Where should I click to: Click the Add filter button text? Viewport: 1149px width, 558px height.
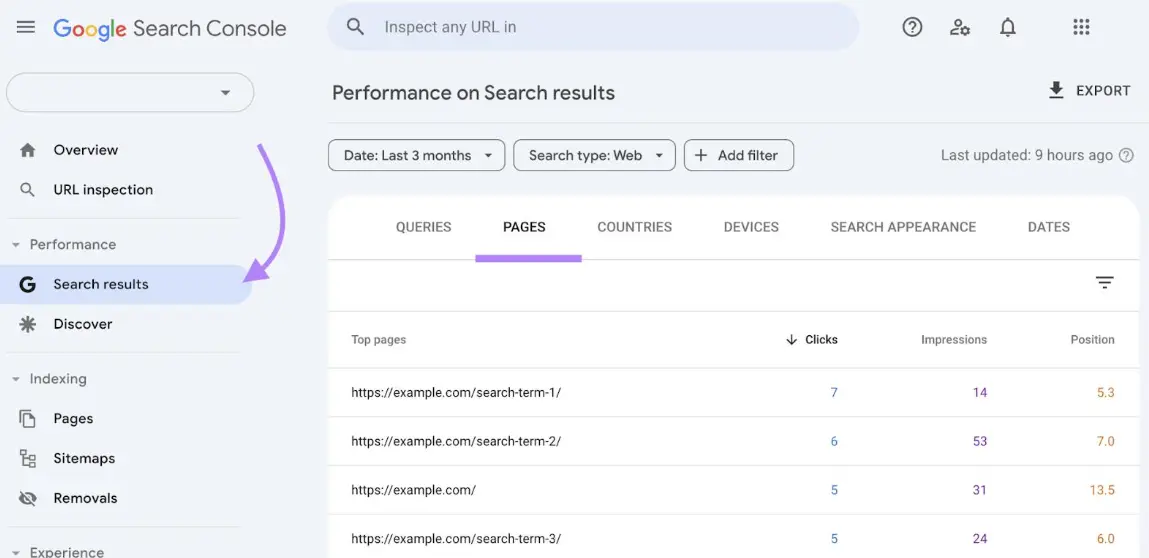click(x=747, y=155)
